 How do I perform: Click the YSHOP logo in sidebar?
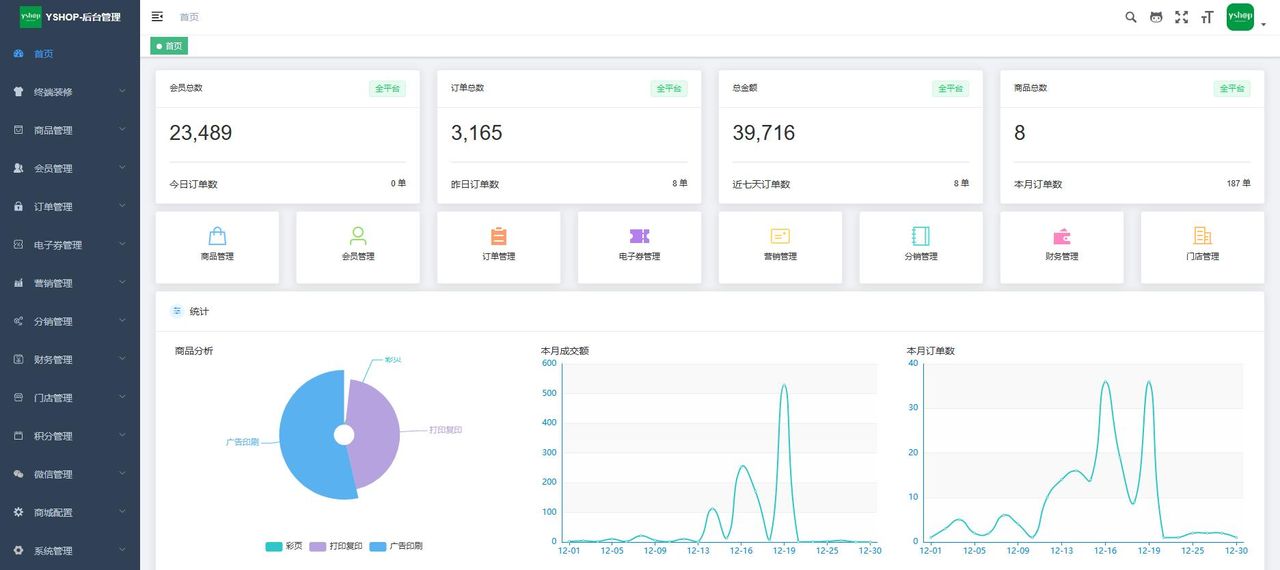[x=31, y=17]
